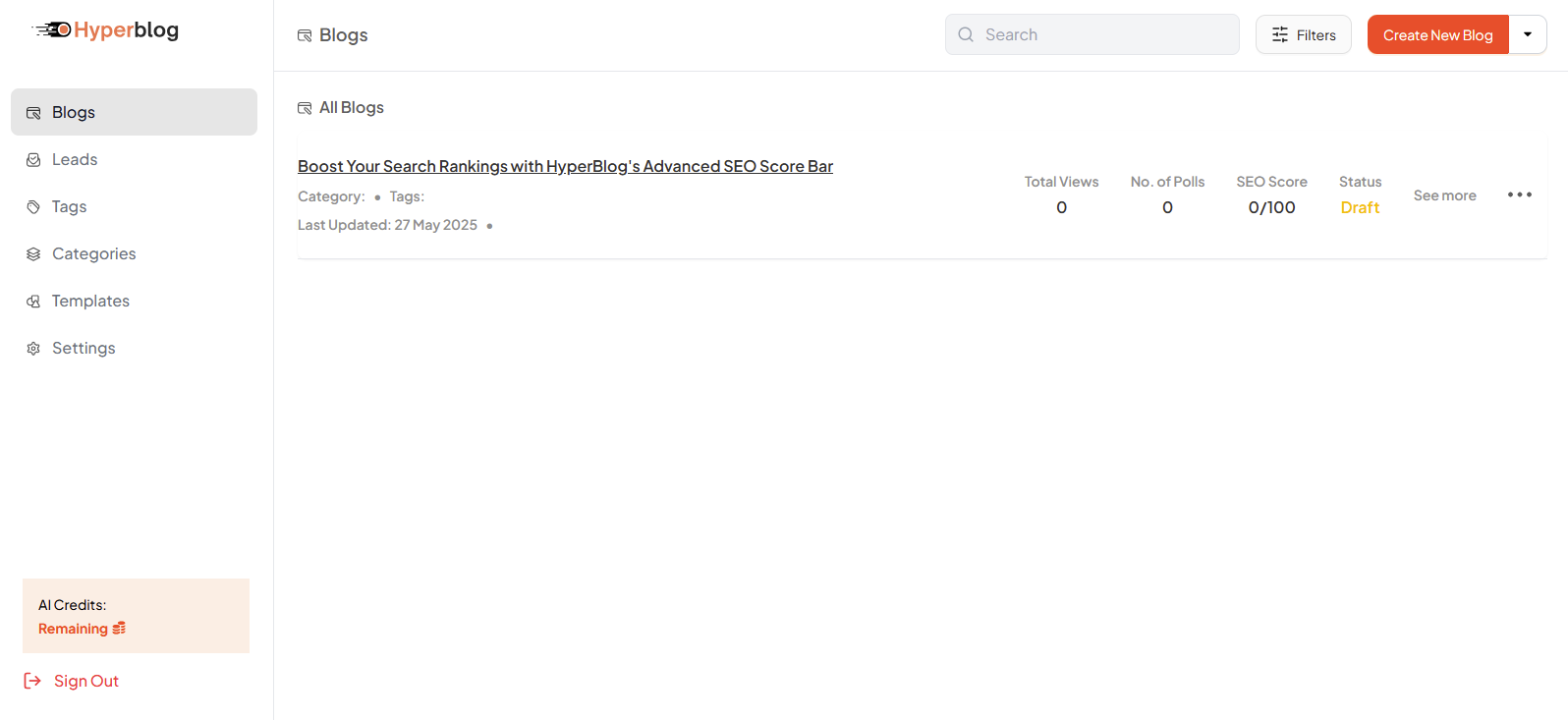Click the Categories stack icon in the sidebar
The image size is (1568, 720).
pyautogui.click(x=33, y=254)
